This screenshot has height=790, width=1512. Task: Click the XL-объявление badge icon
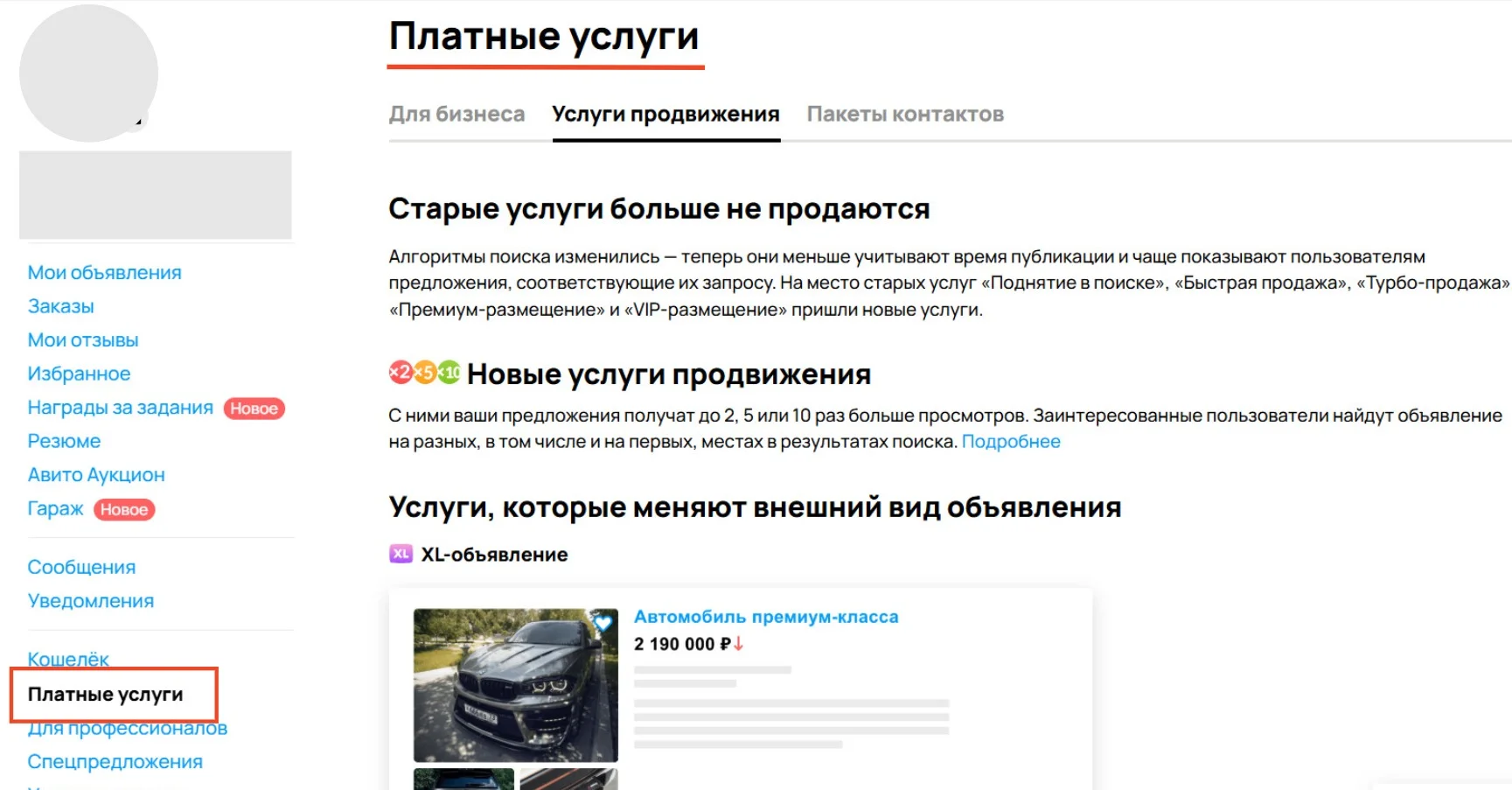[x=401, y=554]
